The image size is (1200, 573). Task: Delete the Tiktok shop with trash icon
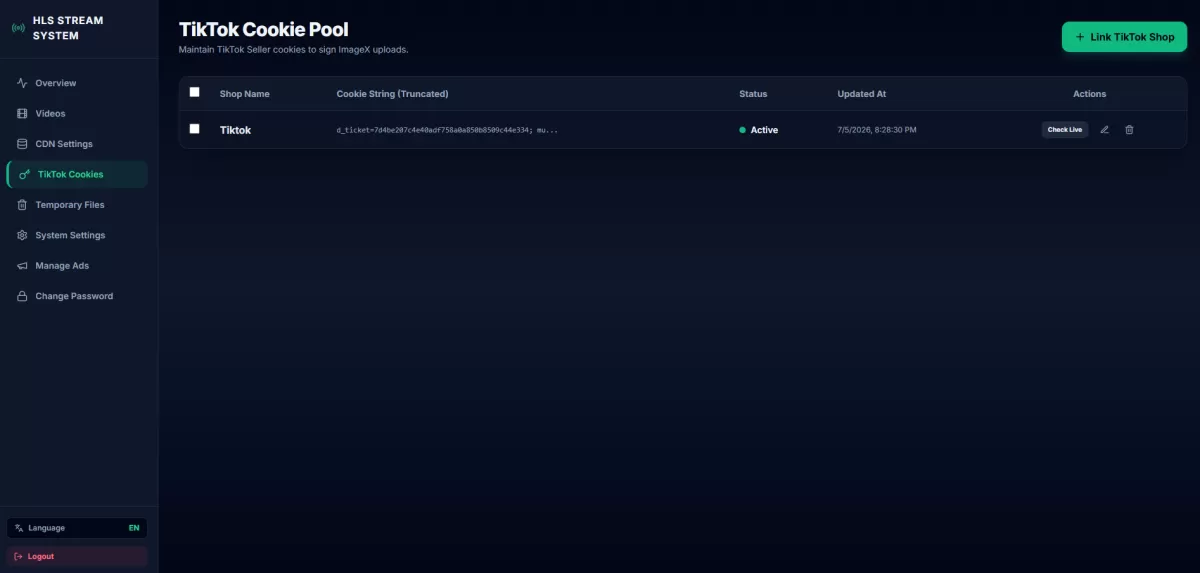(x=1129, y=130)
